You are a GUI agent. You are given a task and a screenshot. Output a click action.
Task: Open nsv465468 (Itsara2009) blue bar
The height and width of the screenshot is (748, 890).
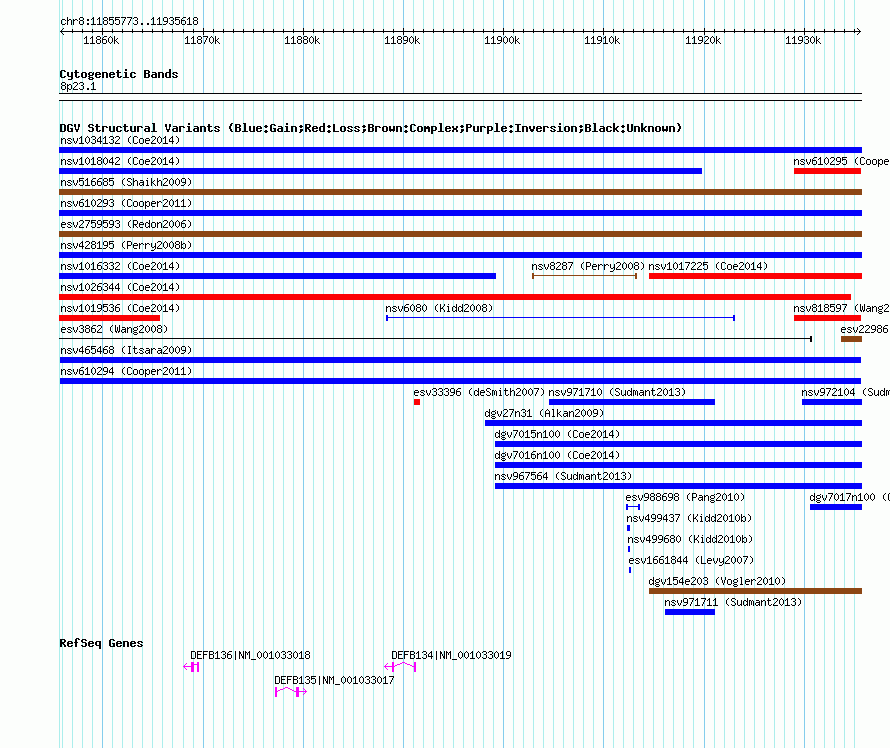click(x=460, y=360)
